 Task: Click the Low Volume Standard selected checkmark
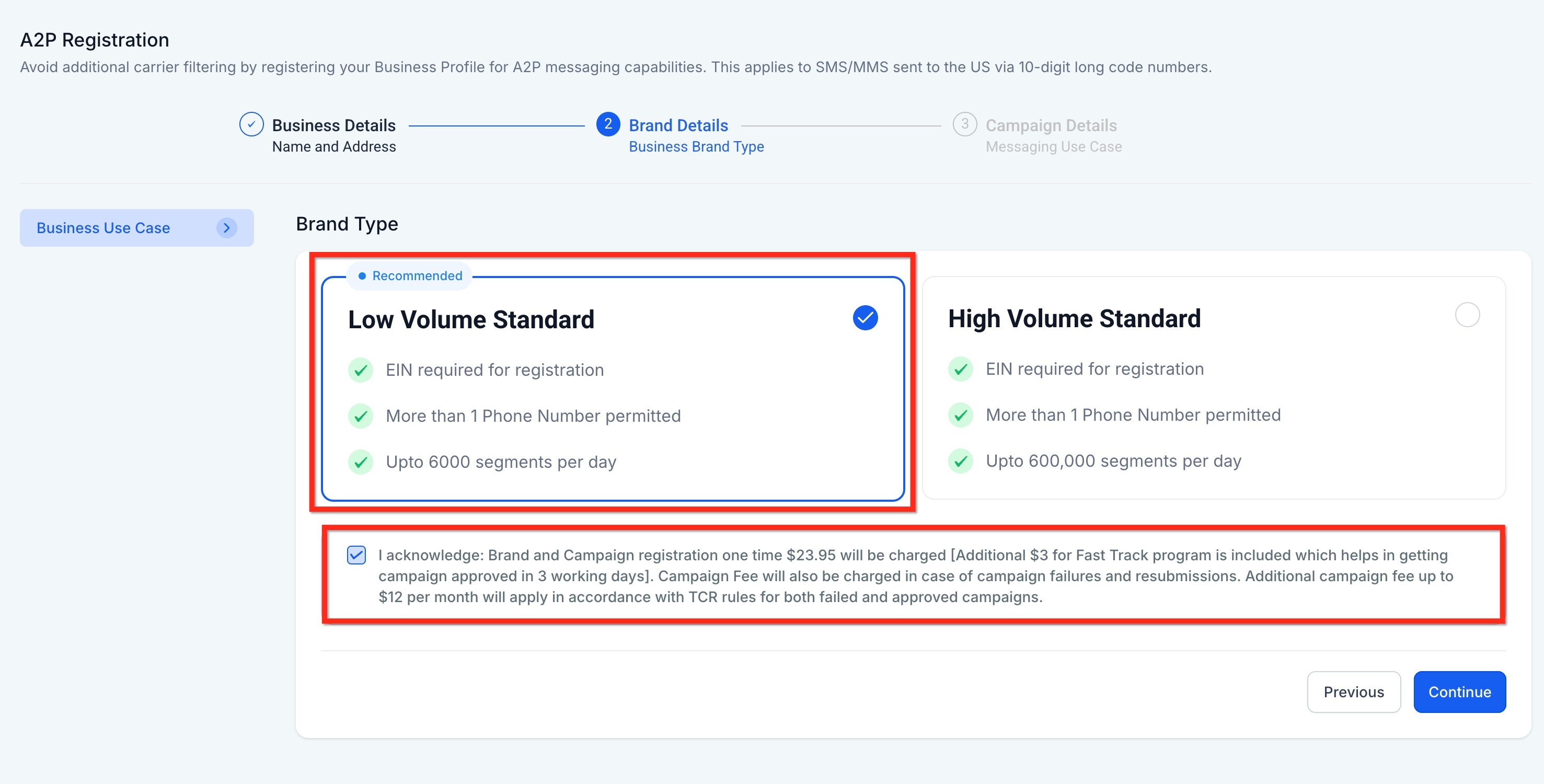pyautogui.click(x=865, y=318)
